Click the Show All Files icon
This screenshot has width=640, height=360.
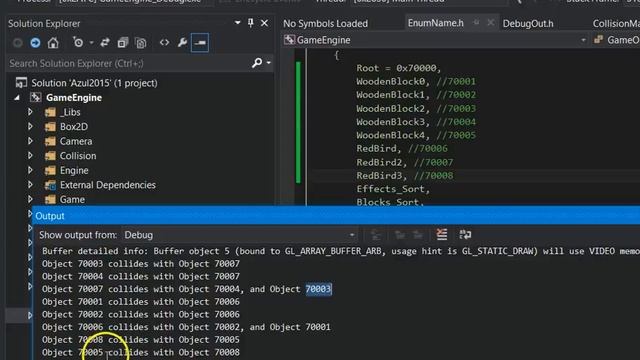(x=141, y=42)
